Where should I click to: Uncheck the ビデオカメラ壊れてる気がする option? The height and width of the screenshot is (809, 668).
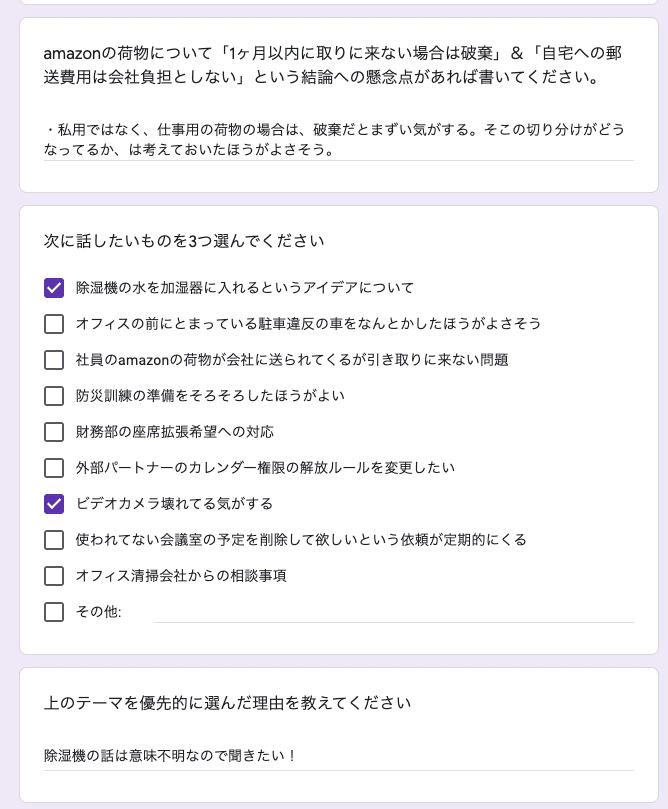click(x=54, y=503)
